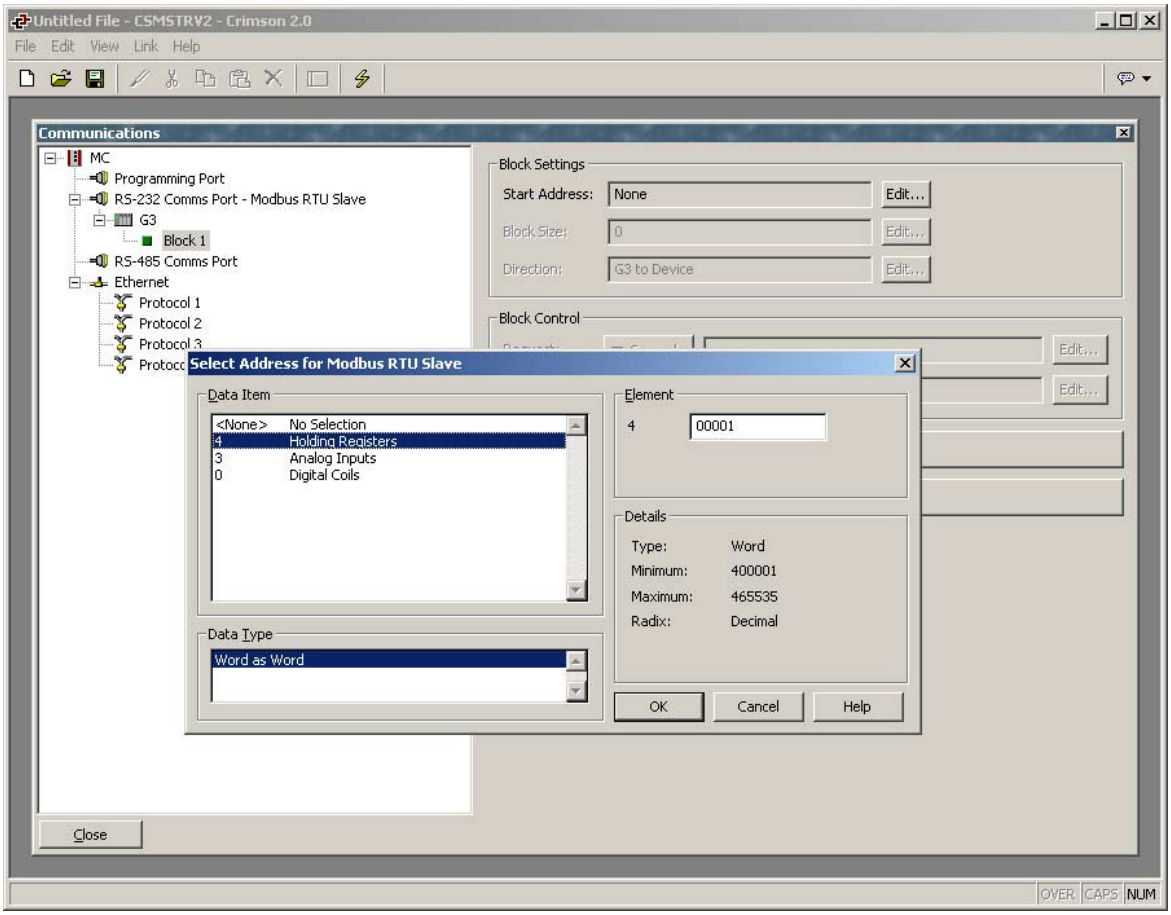This screenshot has width=1171, height=915.
Task: Save the database with the floppy icon
Action: pyautogui.click(x=95, y=78)
